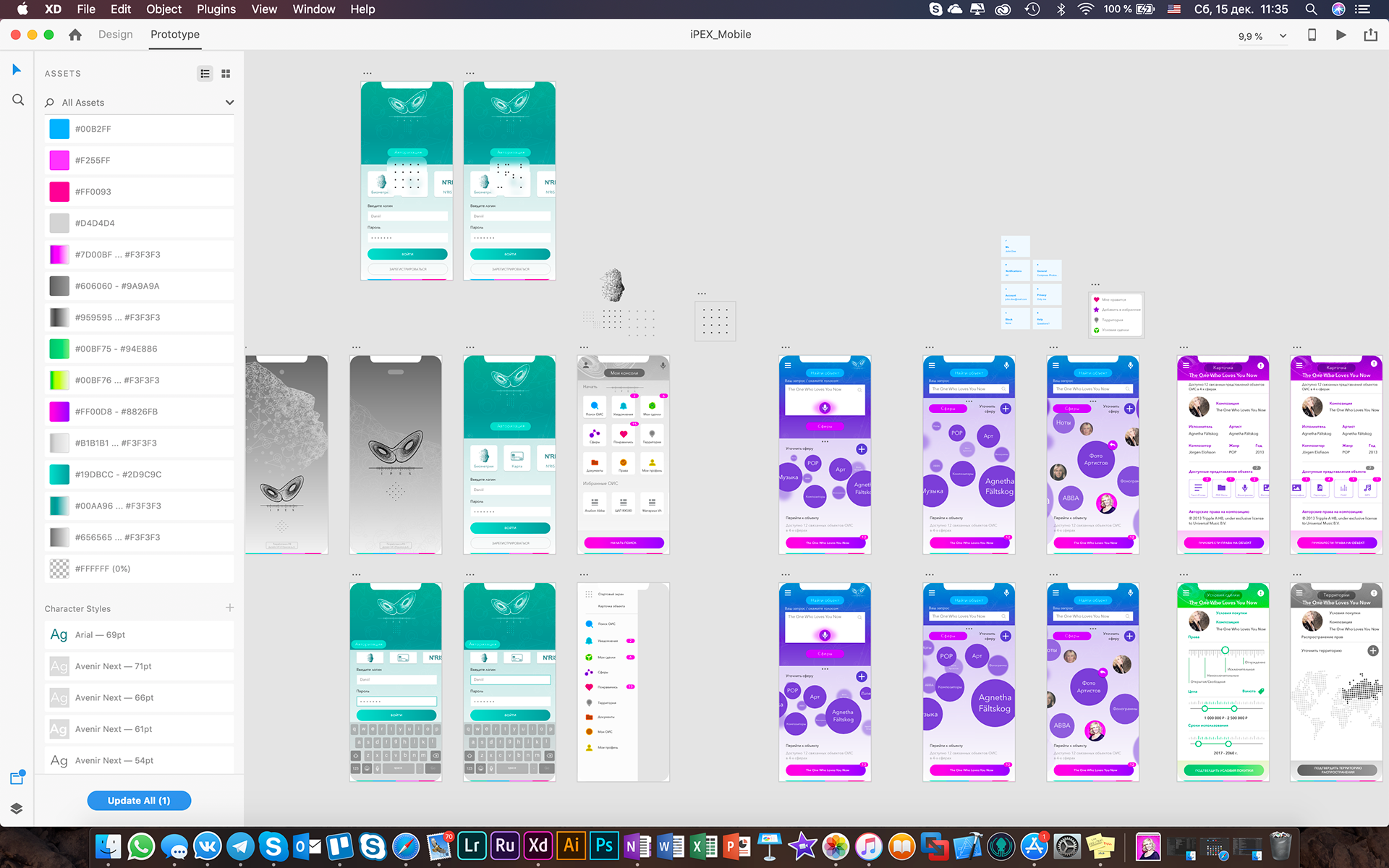Open the Edit menu

point(121,9)
